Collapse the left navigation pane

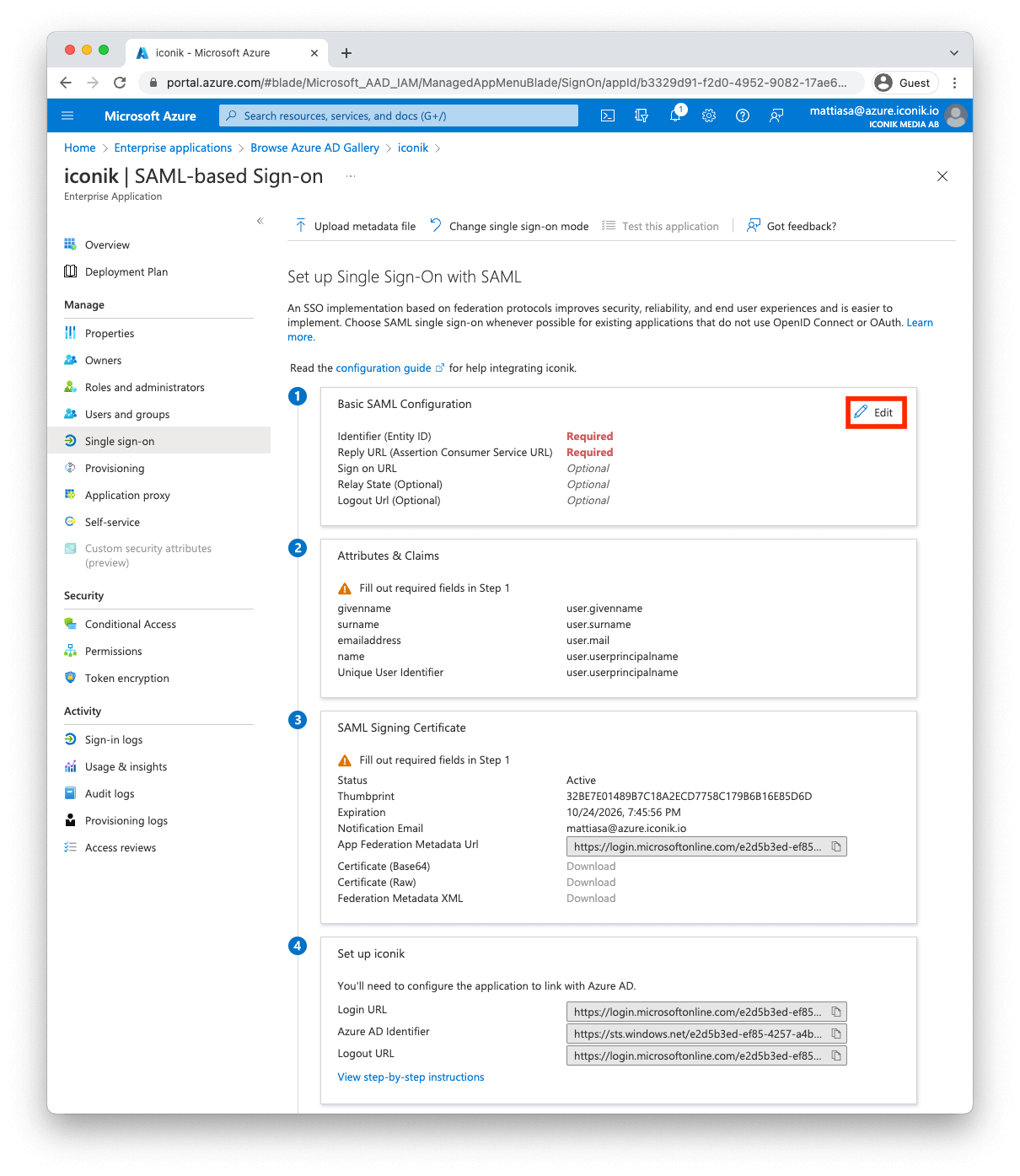pos(260,220)
